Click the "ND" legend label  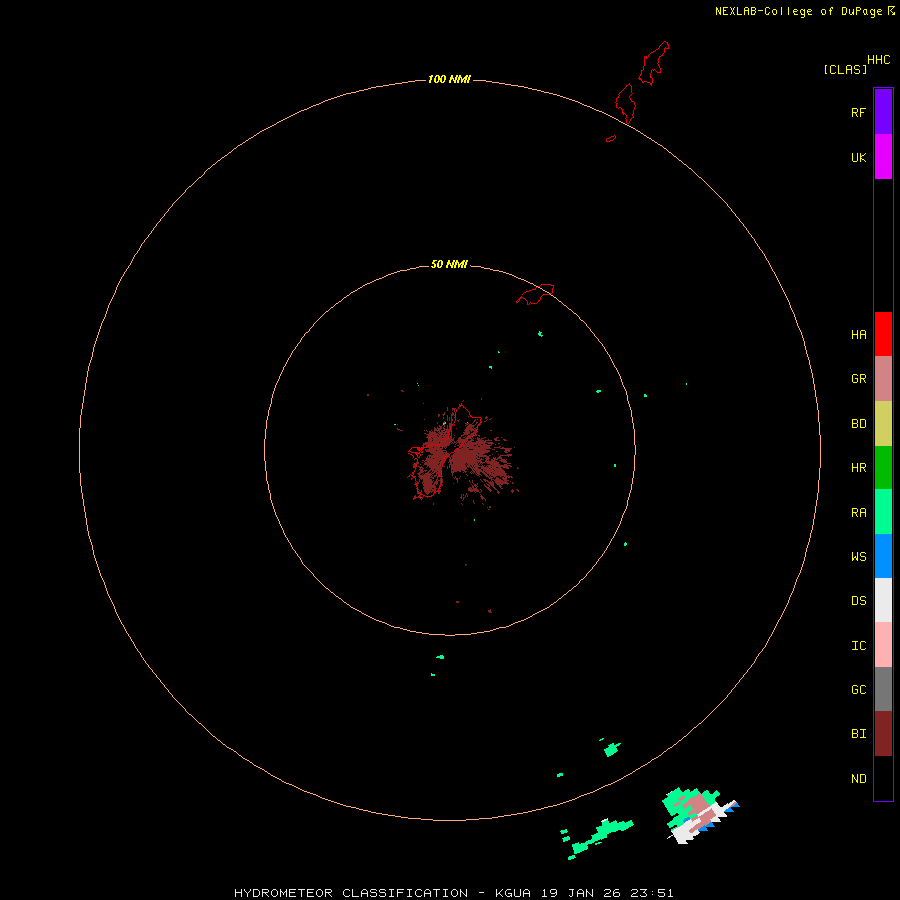(x=858, y=779)
